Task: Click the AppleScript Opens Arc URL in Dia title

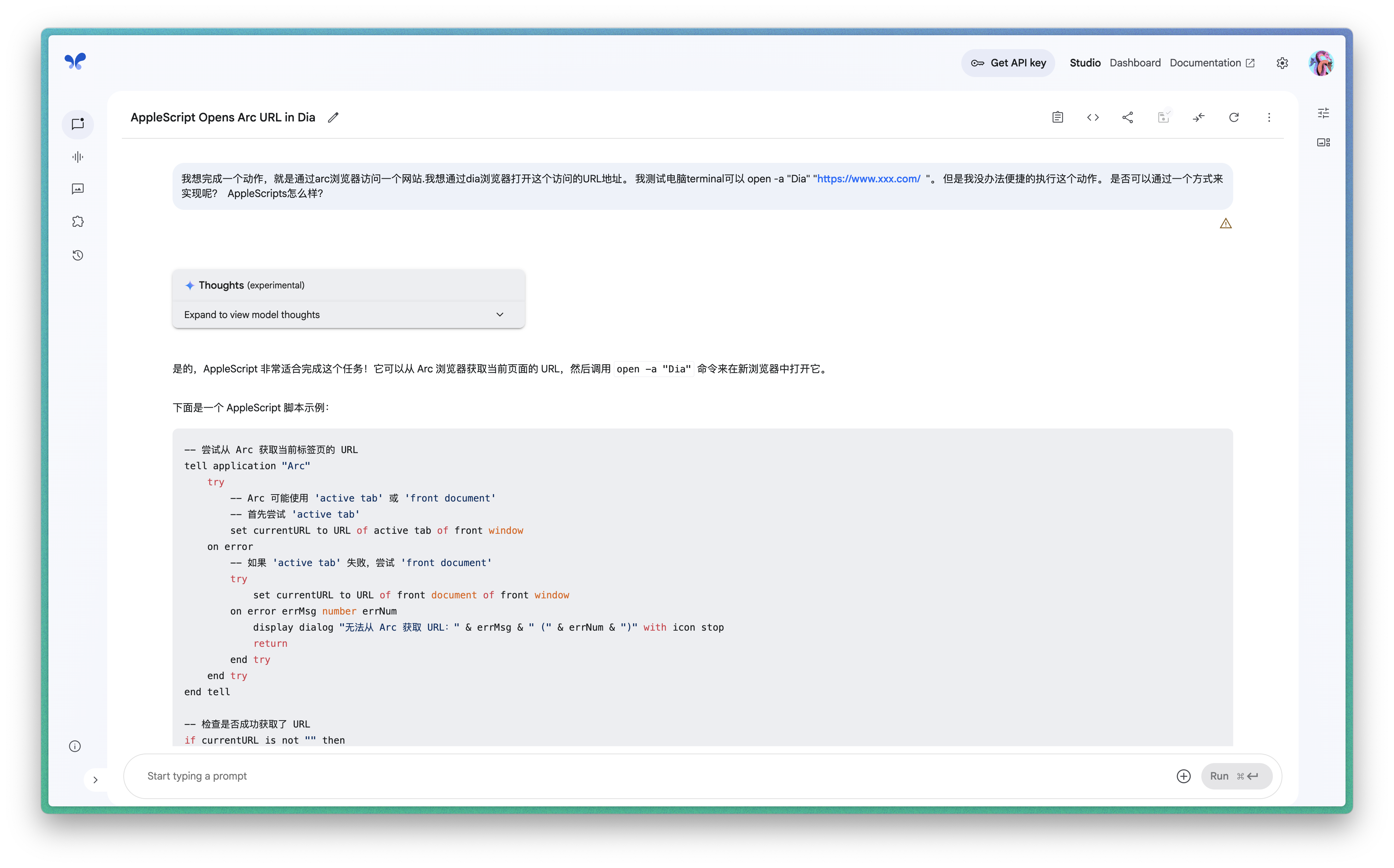Action: (x=223, y=117)
